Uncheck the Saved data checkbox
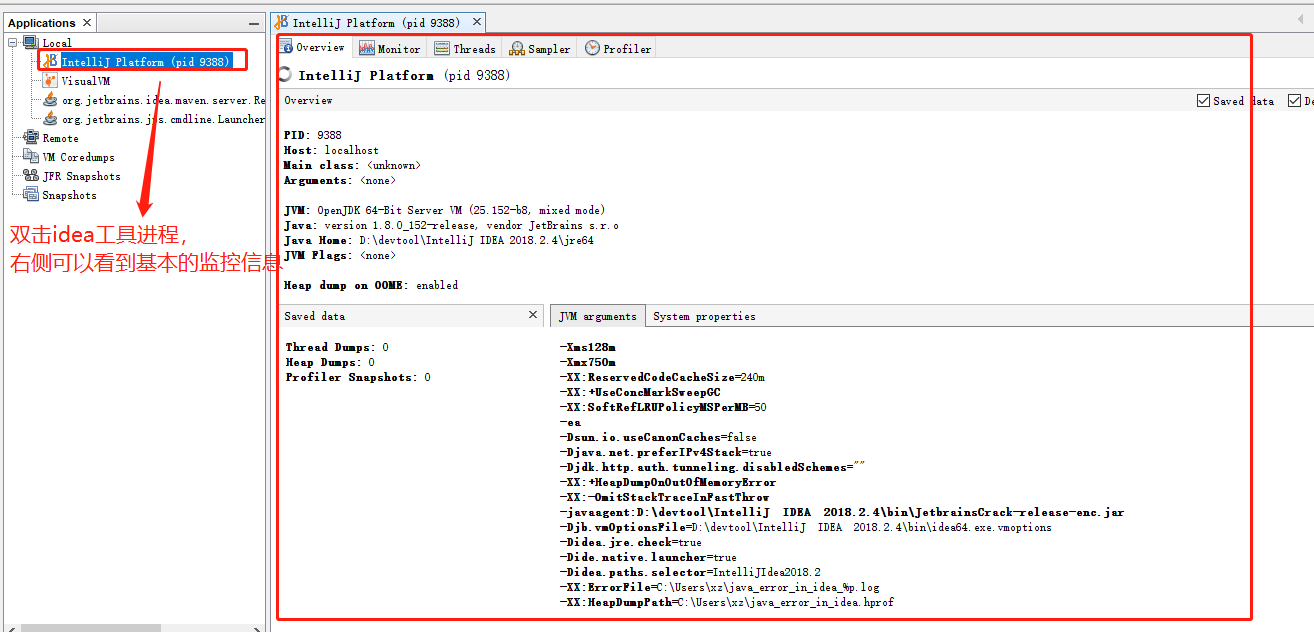Viewport: 1314px width, 632px height. coord(1203,101)
